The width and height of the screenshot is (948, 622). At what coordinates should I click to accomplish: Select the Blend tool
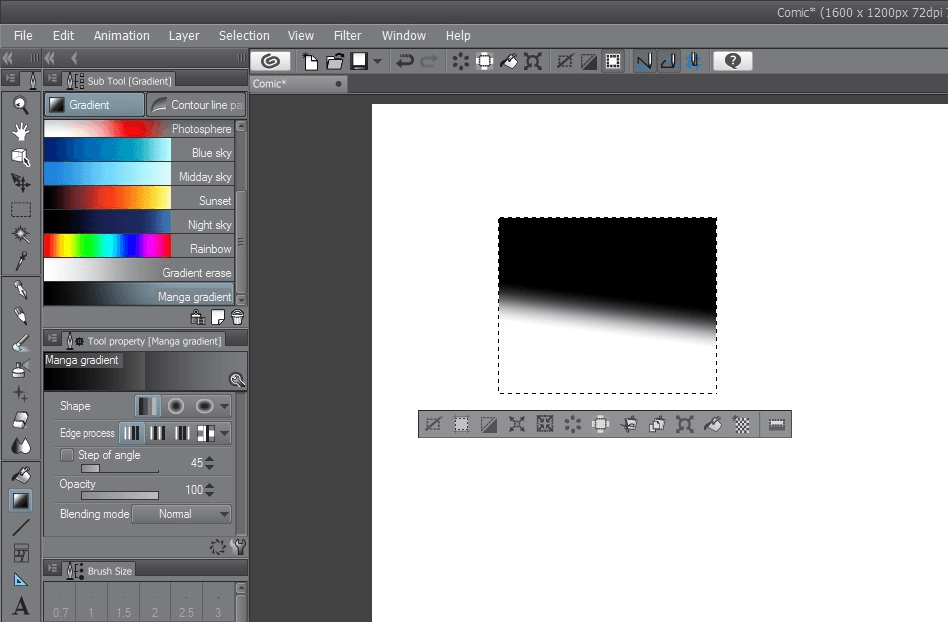click(21, 446)
